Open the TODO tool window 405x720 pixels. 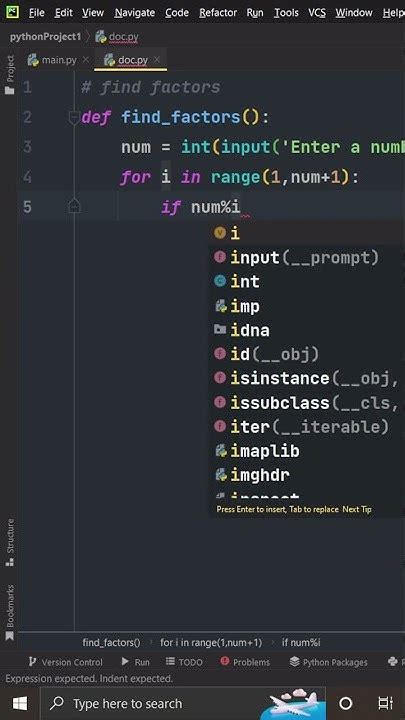(x=184, y=662)
